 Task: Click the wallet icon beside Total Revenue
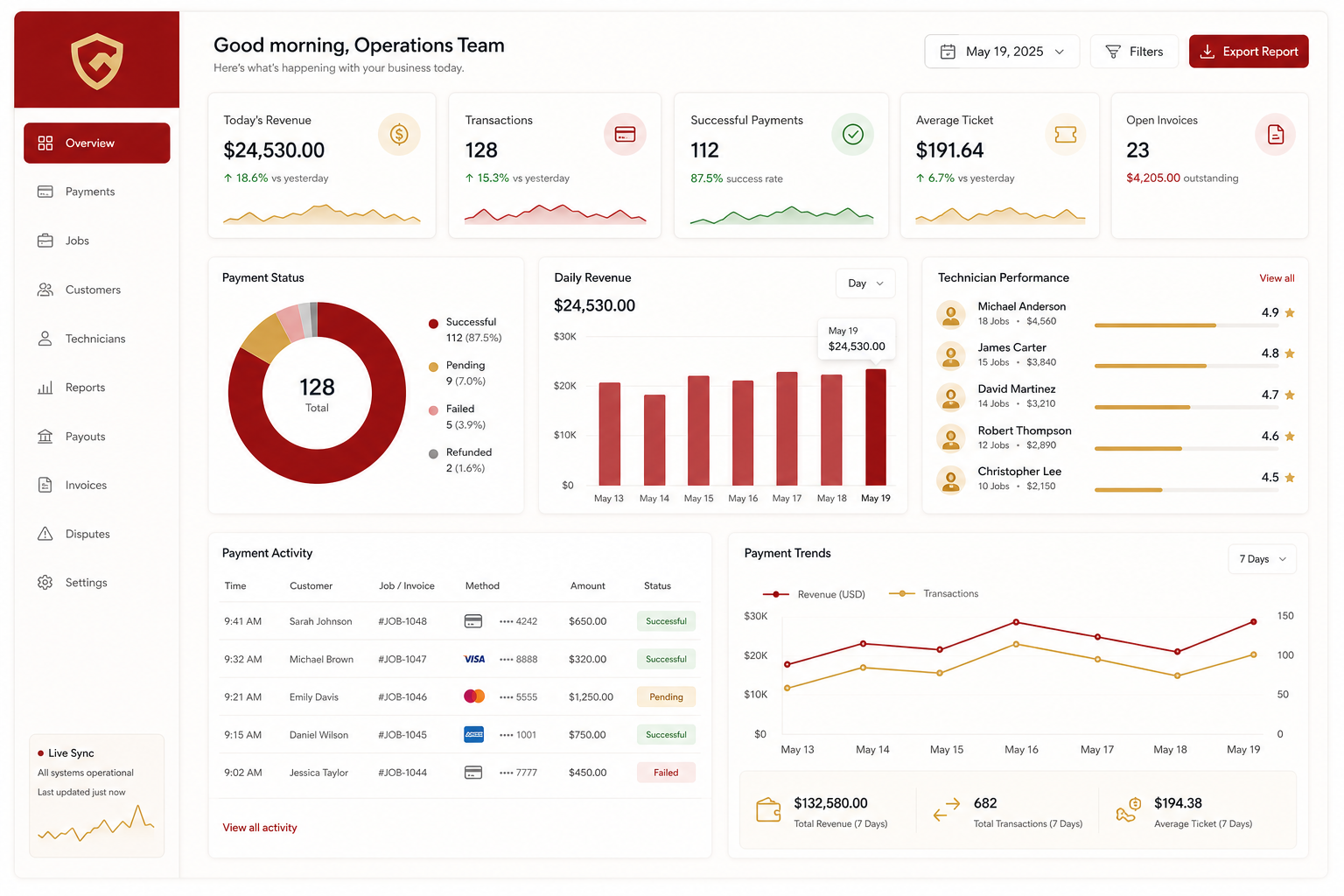tap(768, 810)
